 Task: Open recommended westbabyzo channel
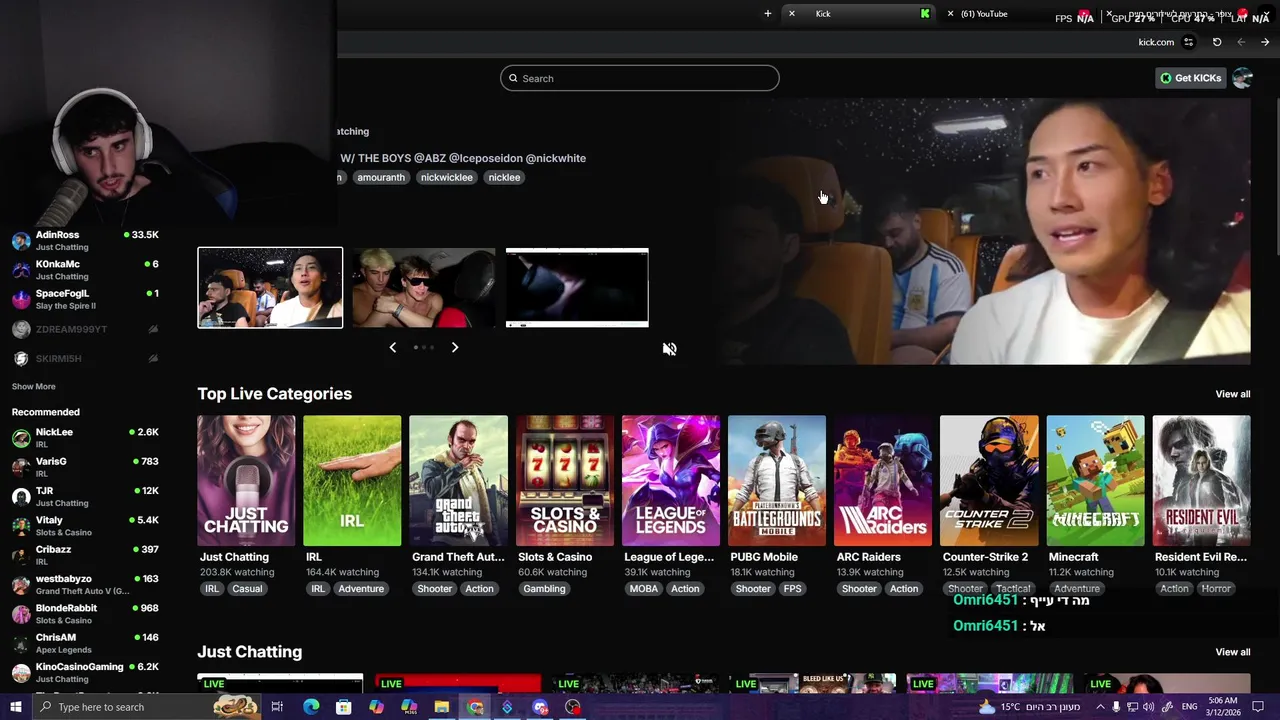pos(85,584)
